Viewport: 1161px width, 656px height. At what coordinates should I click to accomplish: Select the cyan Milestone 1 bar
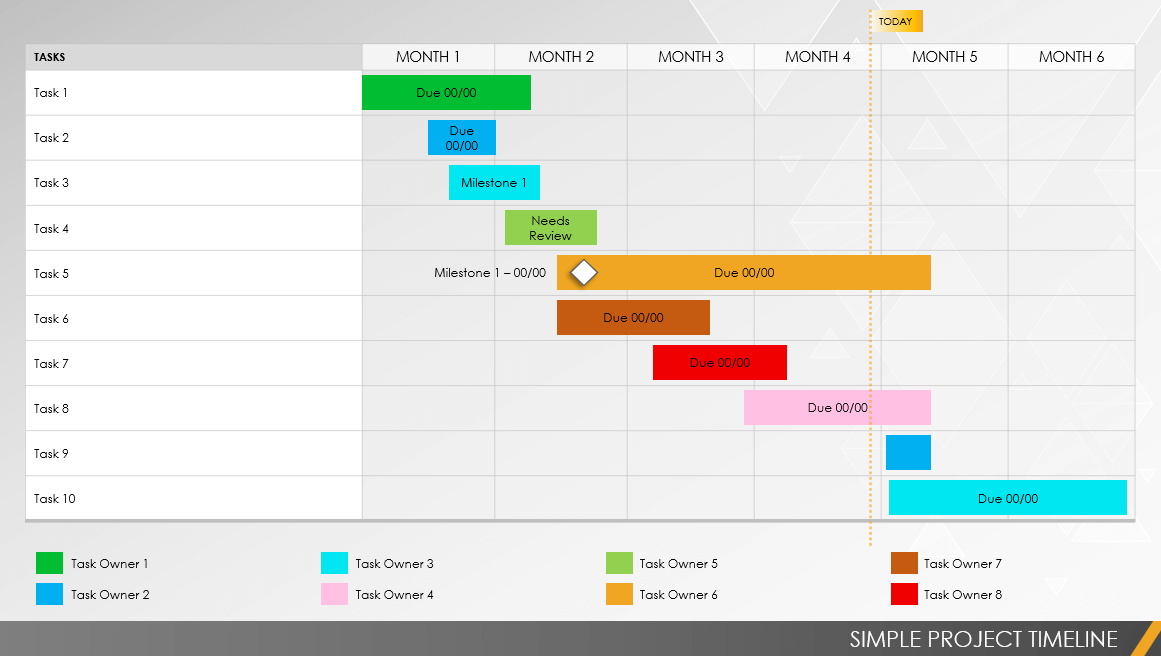(494, 183)
